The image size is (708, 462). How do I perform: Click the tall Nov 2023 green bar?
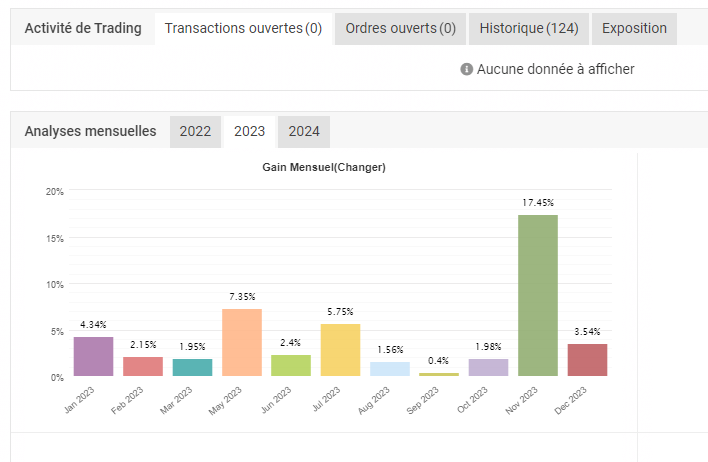[538, 295]
